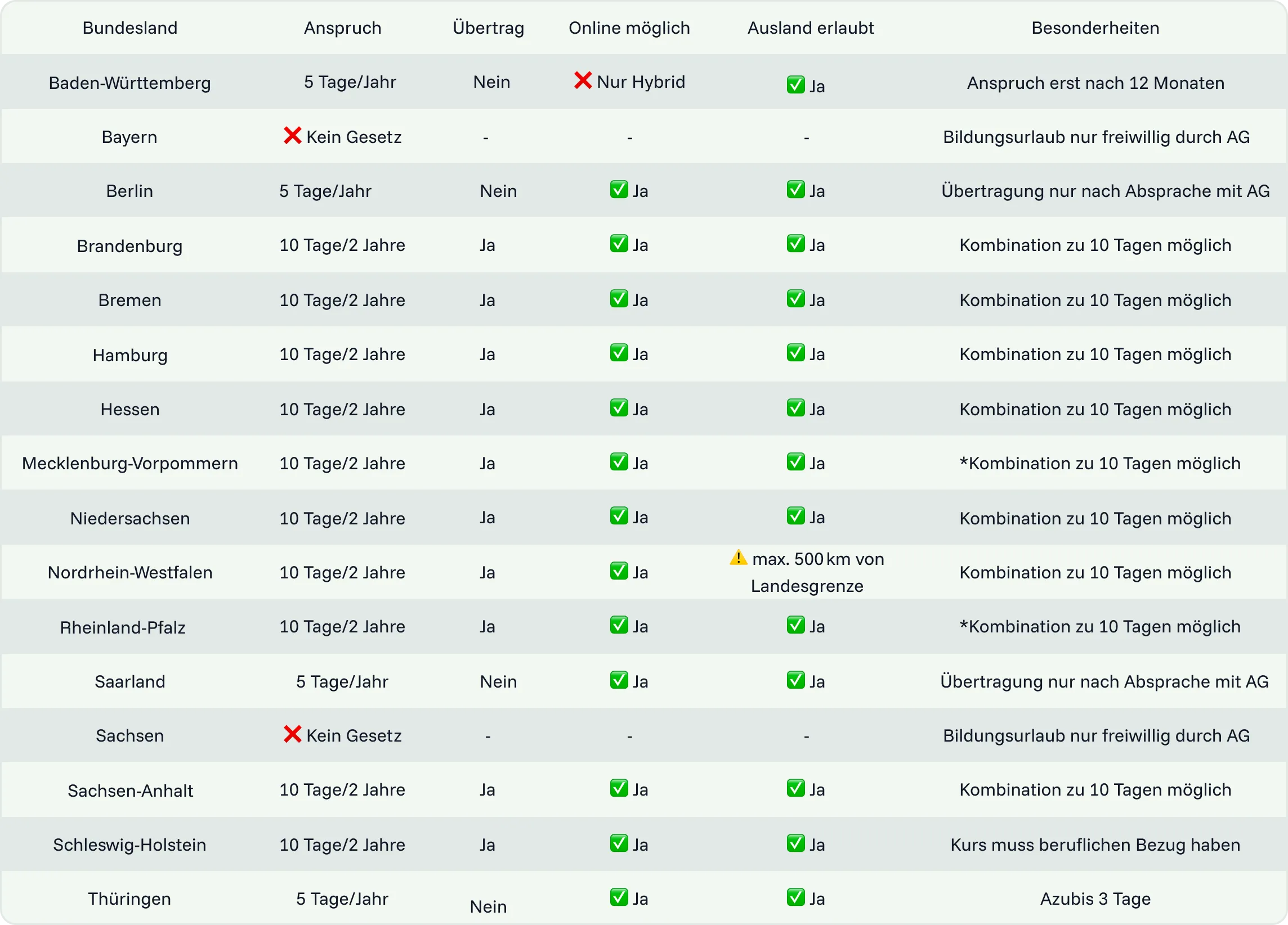Click Hessen's Ausland erlaubt checkmark box
Viewport: 1288px width, 925px height.
[x=795, y=408]
